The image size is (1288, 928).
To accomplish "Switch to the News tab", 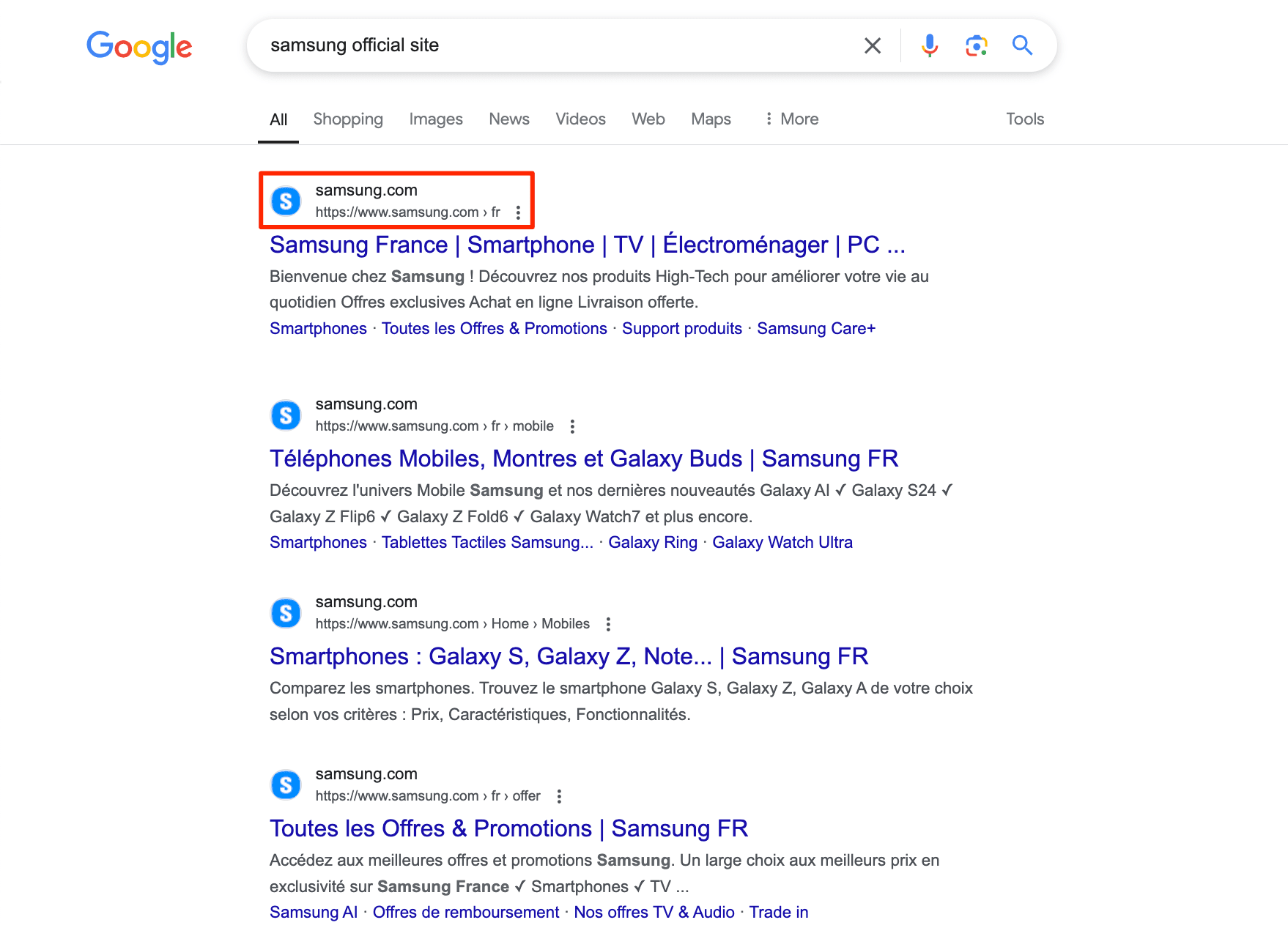I will tap(508, 119).
